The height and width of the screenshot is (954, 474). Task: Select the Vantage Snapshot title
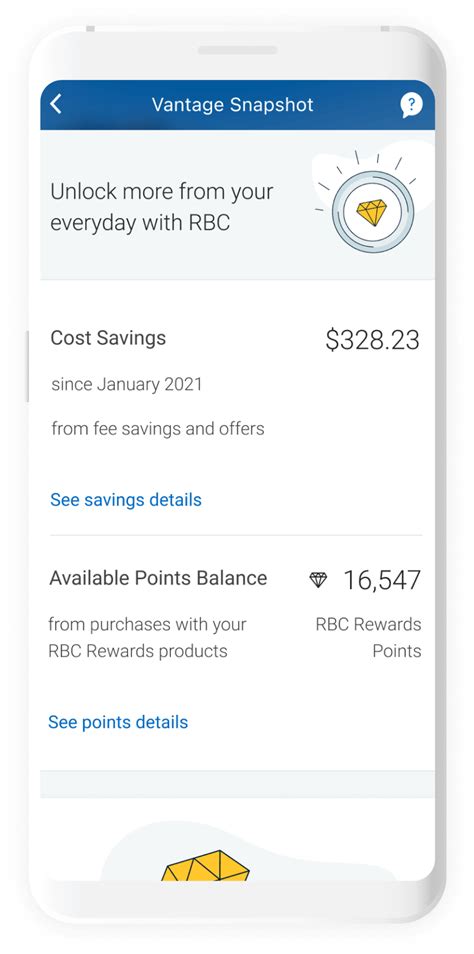[232, 105]
